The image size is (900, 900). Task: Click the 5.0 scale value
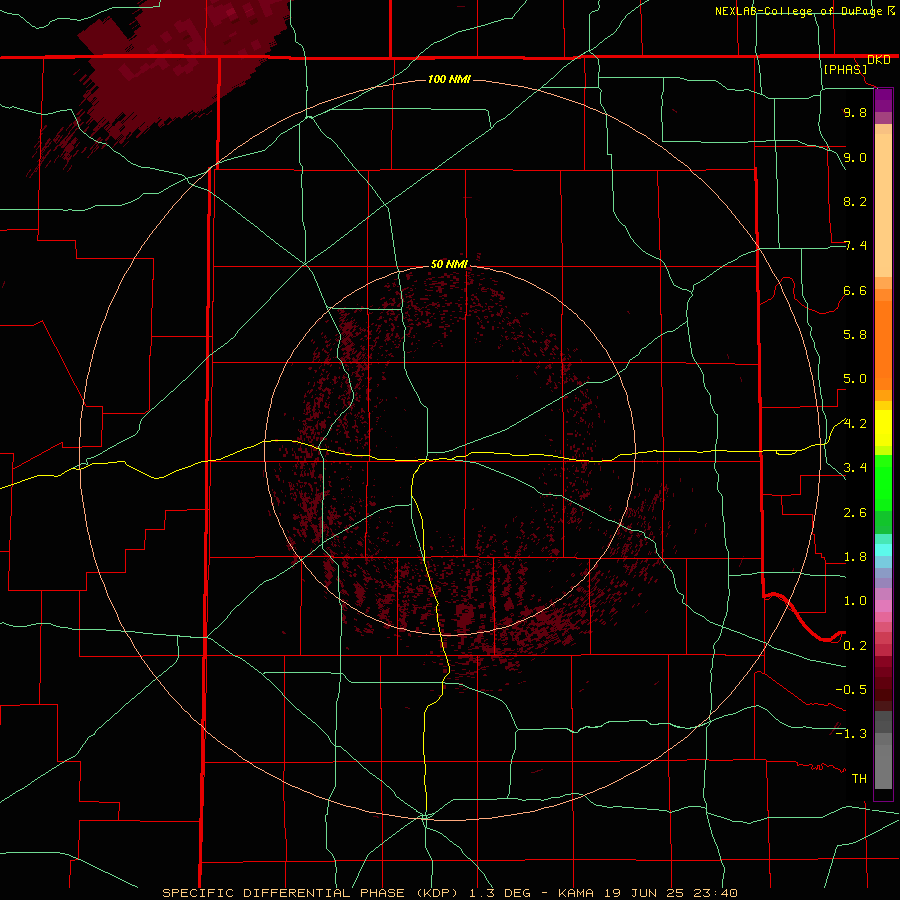(x=855, y=379)
